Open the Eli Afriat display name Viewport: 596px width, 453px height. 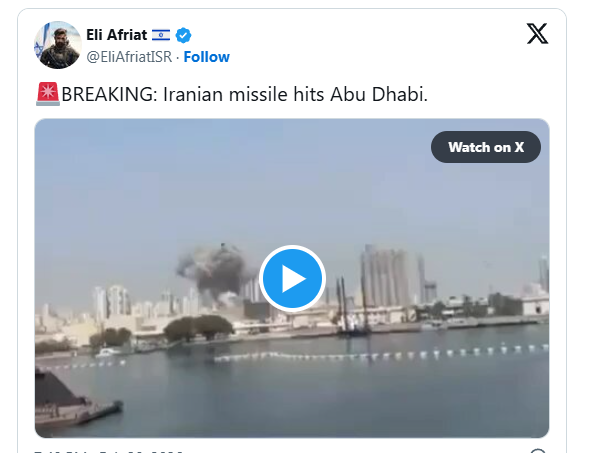click(x=116, y=35)
